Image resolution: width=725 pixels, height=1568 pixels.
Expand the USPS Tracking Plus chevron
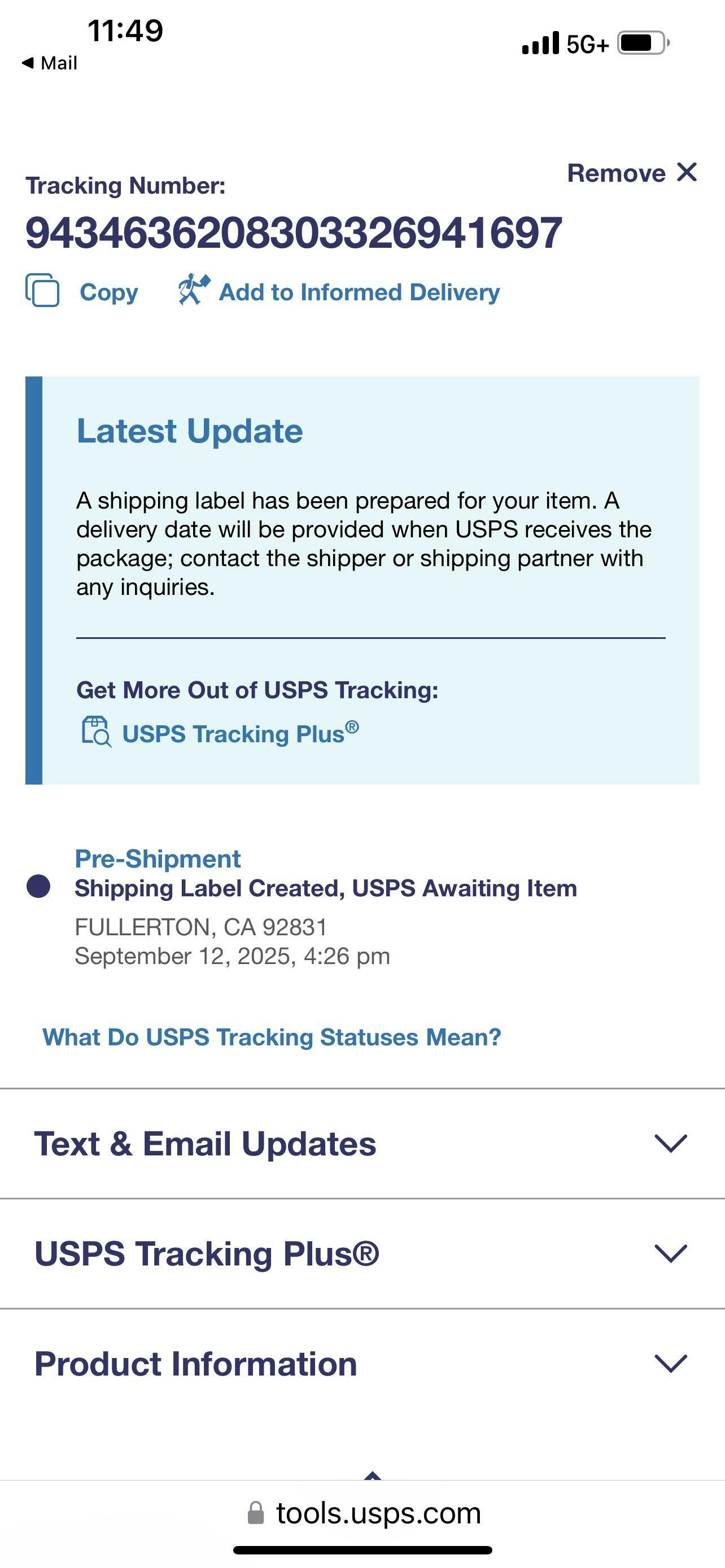670,1252
